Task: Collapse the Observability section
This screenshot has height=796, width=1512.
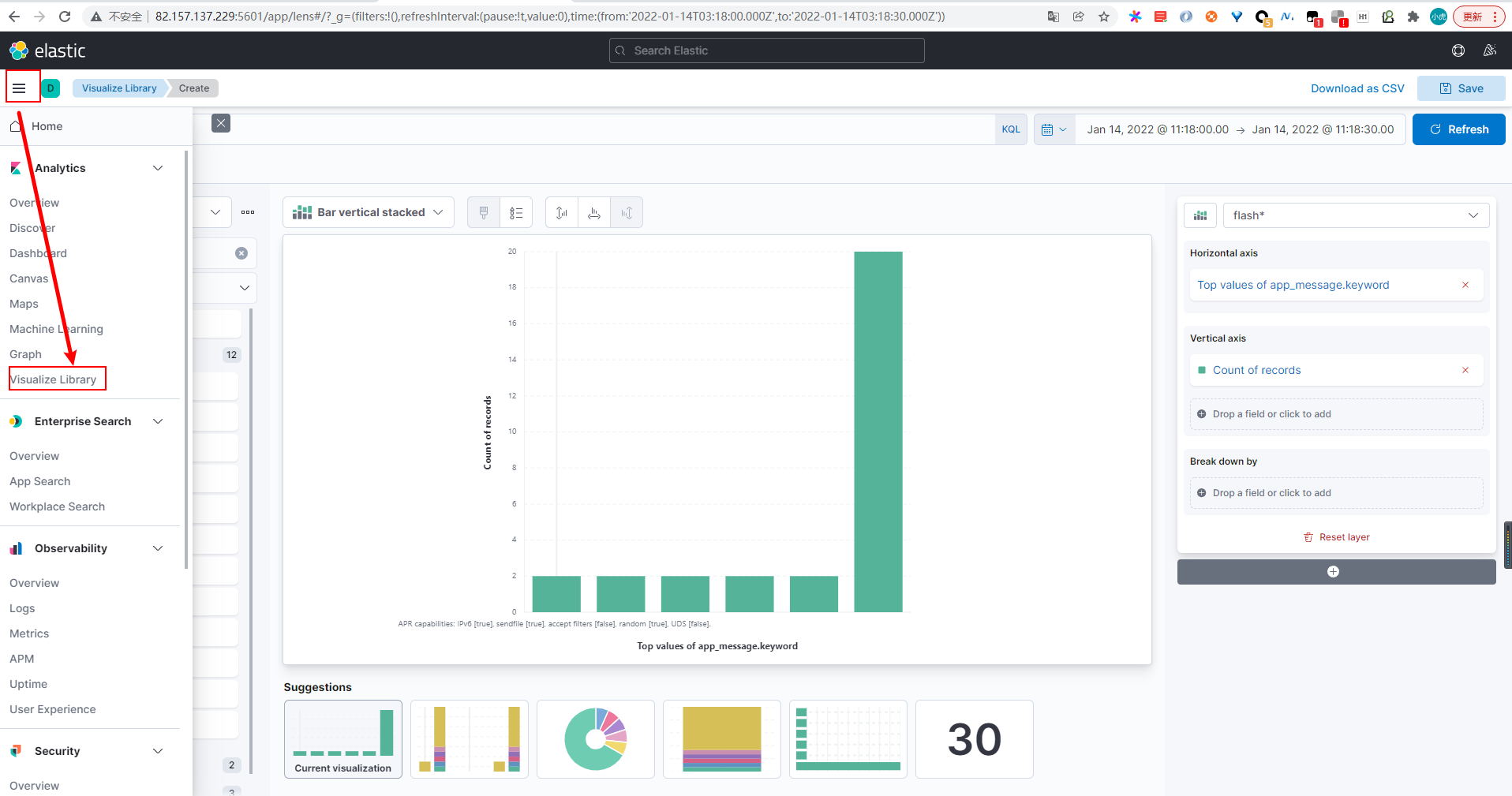Action: [158, 548]
